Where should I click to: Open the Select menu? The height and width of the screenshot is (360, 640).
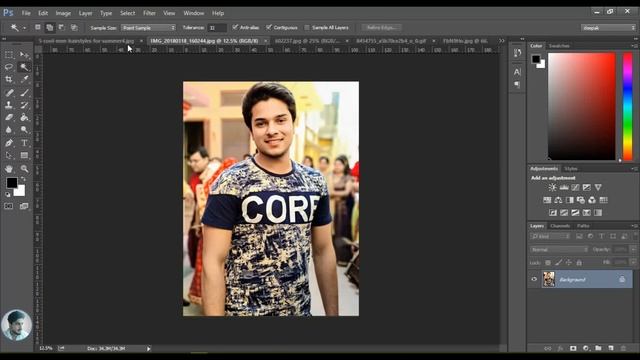[127, 13]
